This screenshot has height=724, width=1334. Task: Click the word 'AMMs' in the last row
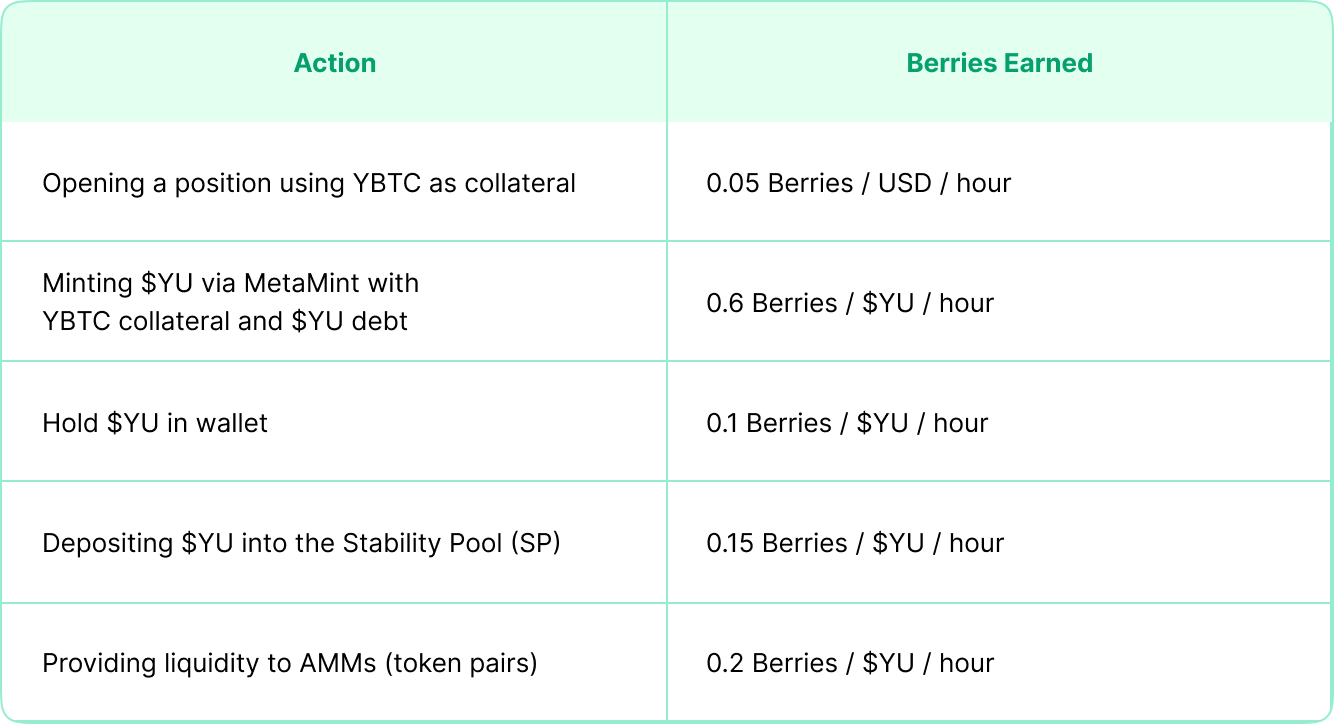point(341,663)
